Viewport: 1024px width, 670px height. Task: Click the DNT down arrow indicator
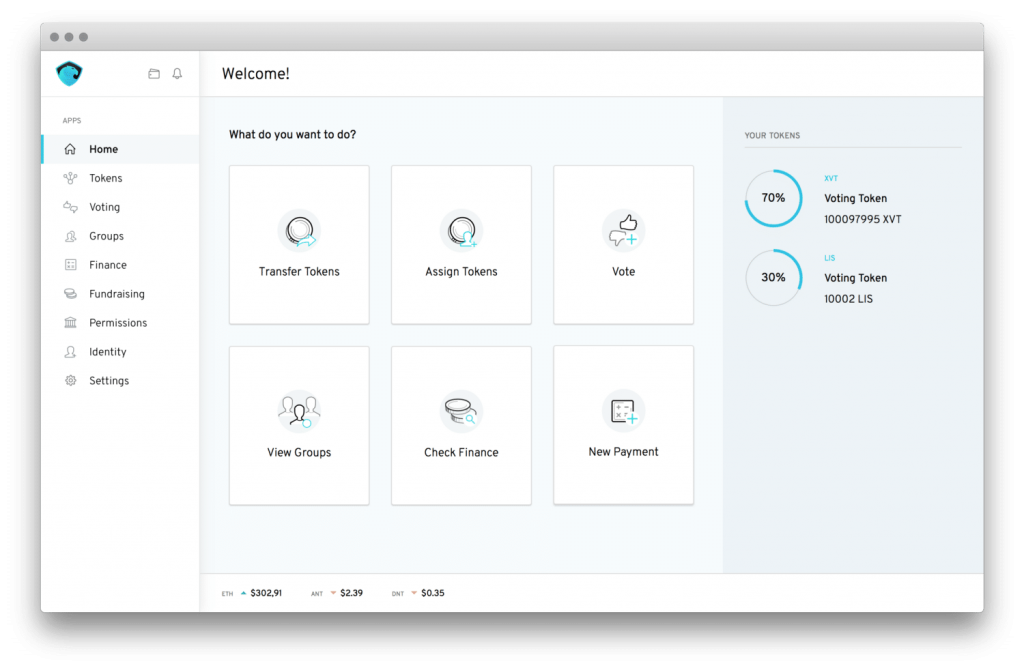[414, 594]
